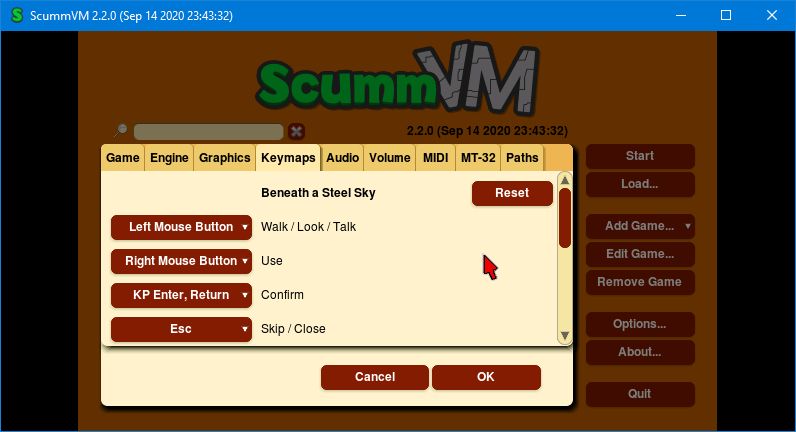
Task: Click the Remove Game launcher button
Action: tap(640, 282)
